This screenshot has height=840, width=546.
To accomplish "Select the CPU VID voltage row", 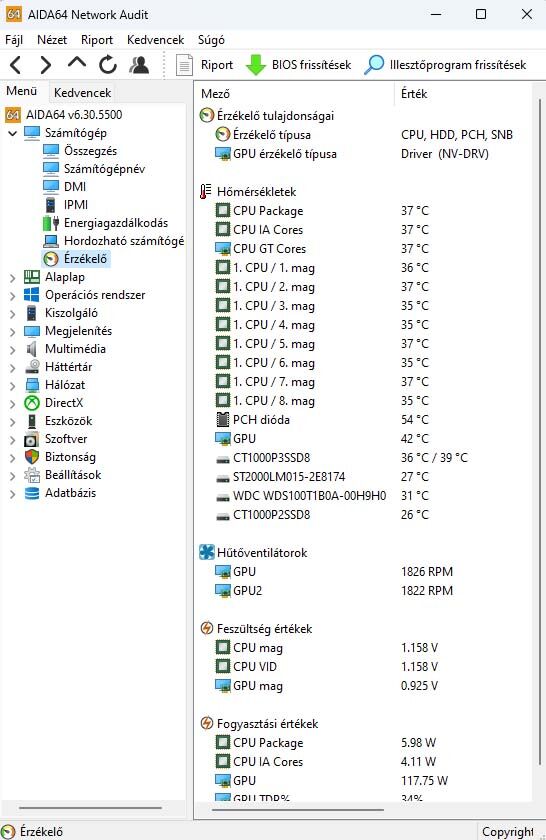I will [363, 666].
